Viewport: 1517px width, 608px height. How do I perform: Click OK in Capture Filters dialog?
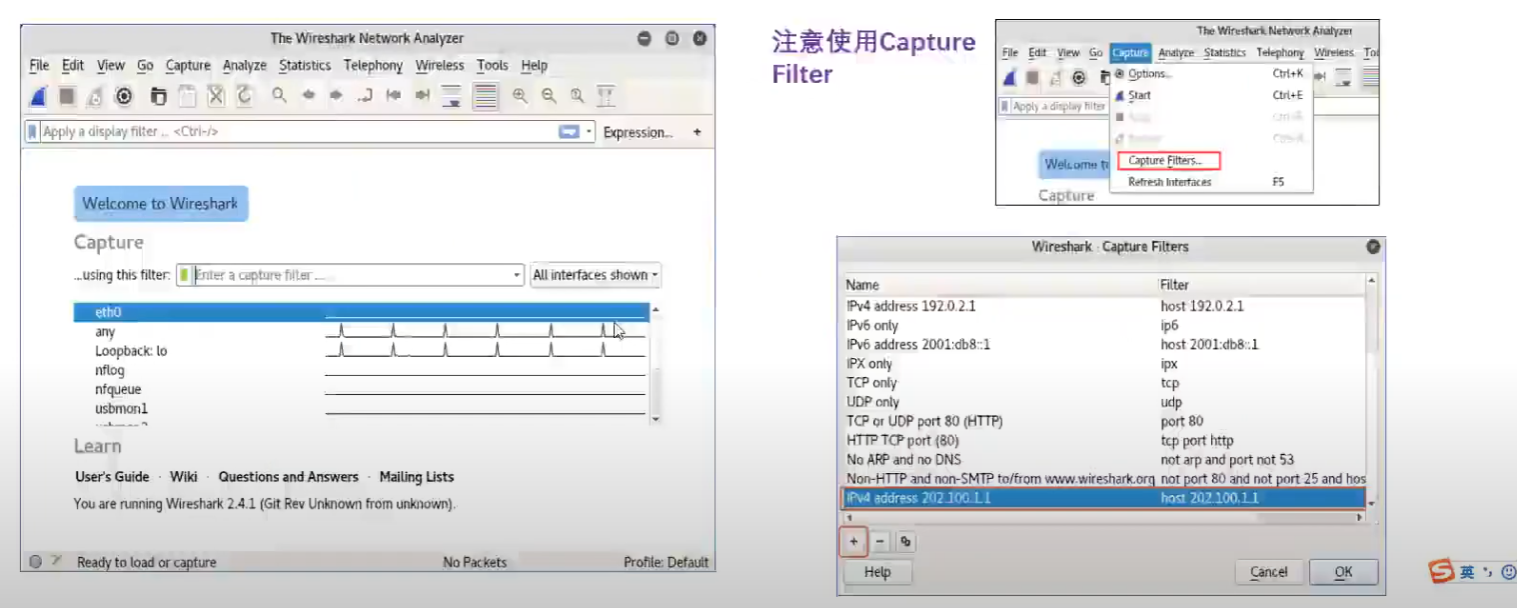click(x=1343, y=572)
